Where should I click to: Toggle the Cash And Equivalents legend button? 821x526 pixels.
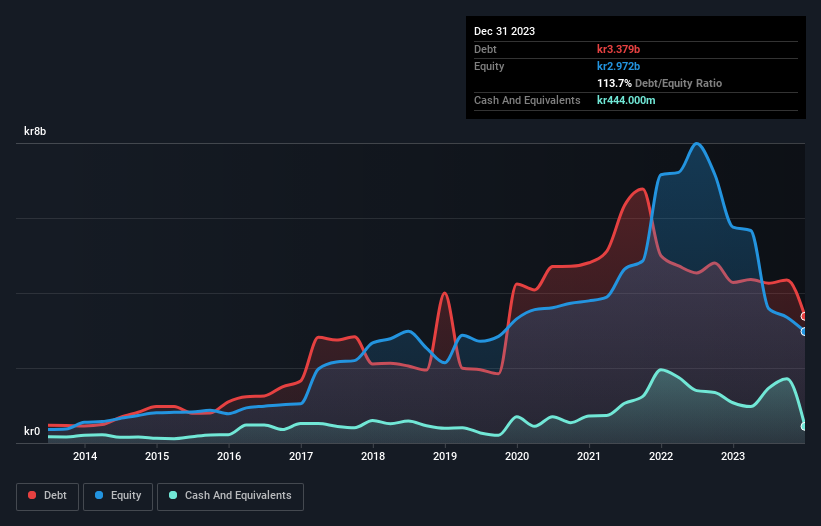[x=230, y=496]
